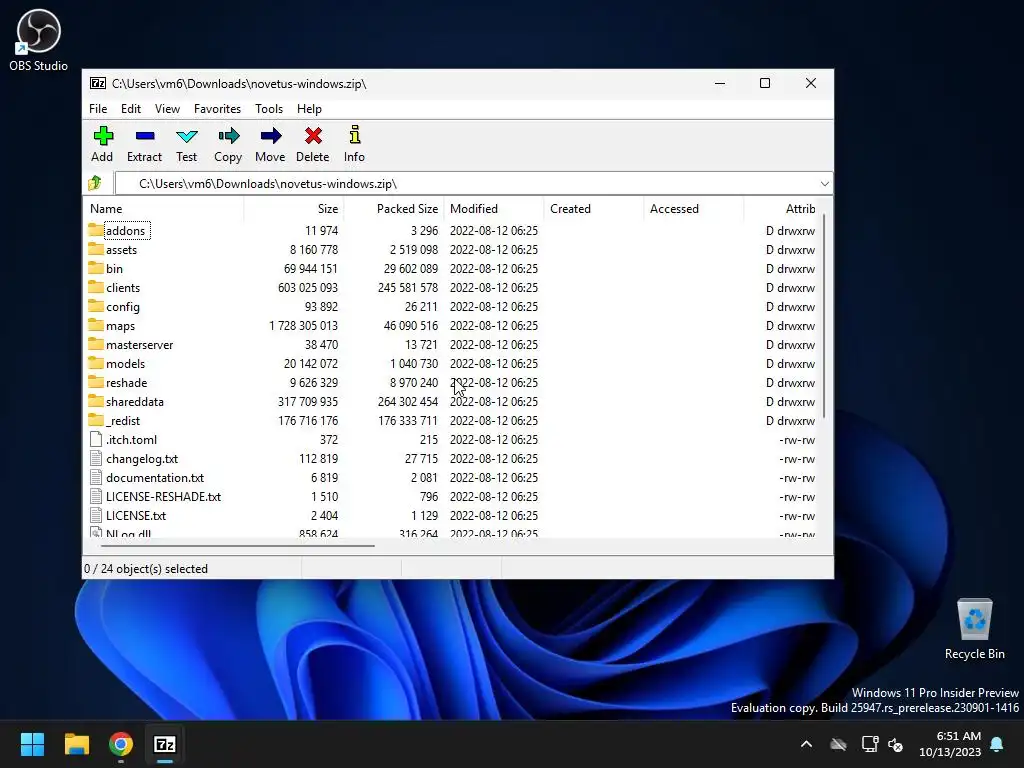Image resolution: width=1024 pixels, height=768 pixels.
Task: Sort by the Accessed column header
Action: pos(694,209)
